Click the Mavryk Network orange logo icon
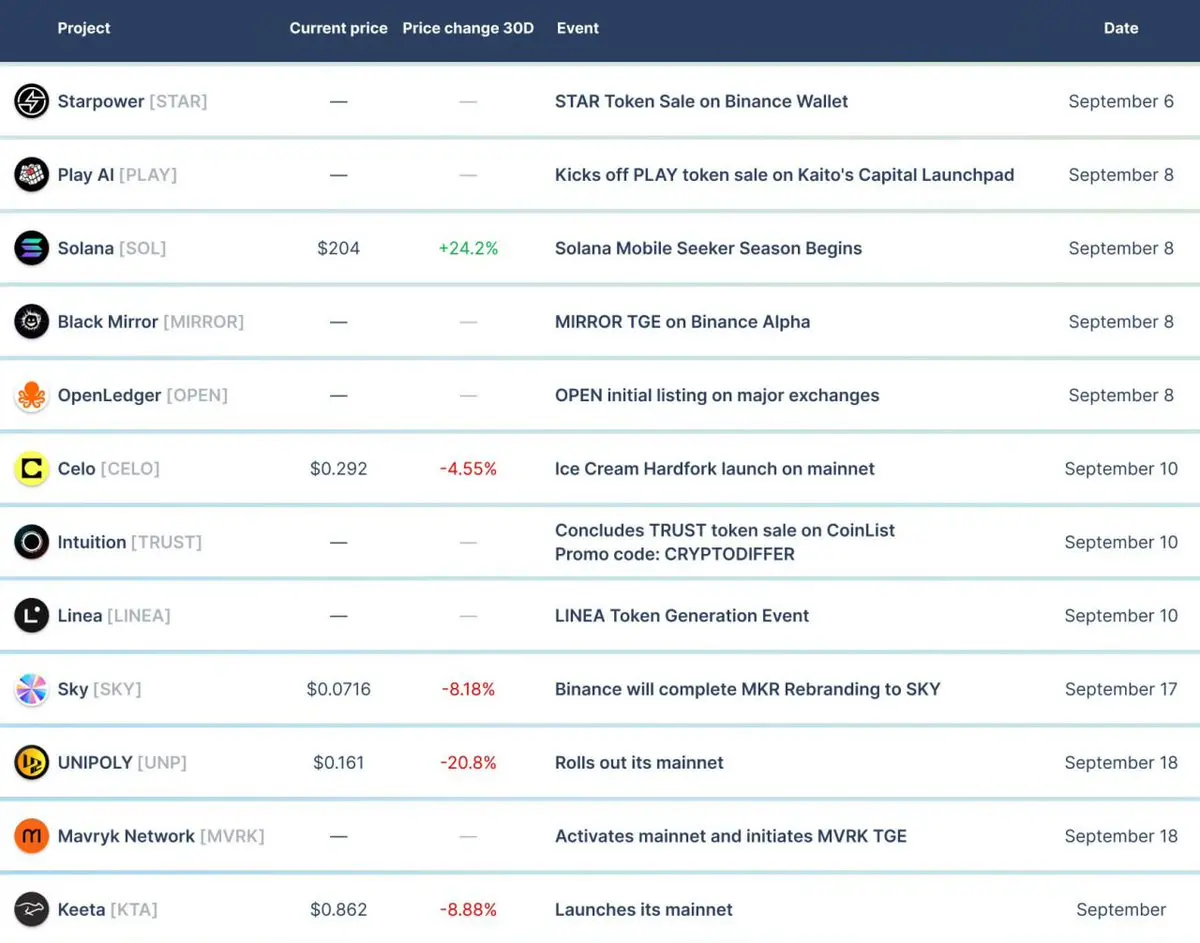Image resolution: width=1200 pixels, height=943 pixels. (32, 836)
